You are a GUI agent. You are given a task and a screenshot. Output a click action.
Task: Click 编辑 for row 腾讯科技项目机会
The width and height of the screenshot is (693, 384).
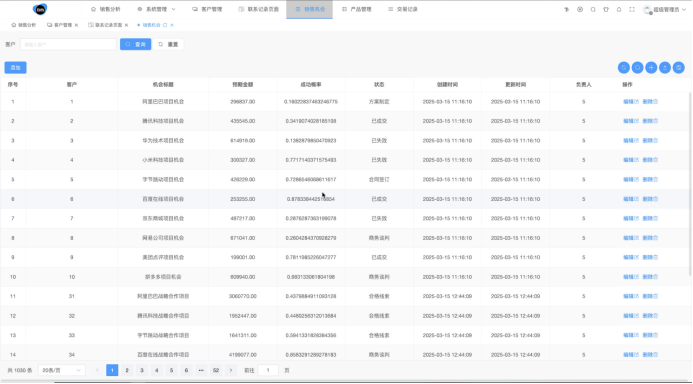[631, 121]
